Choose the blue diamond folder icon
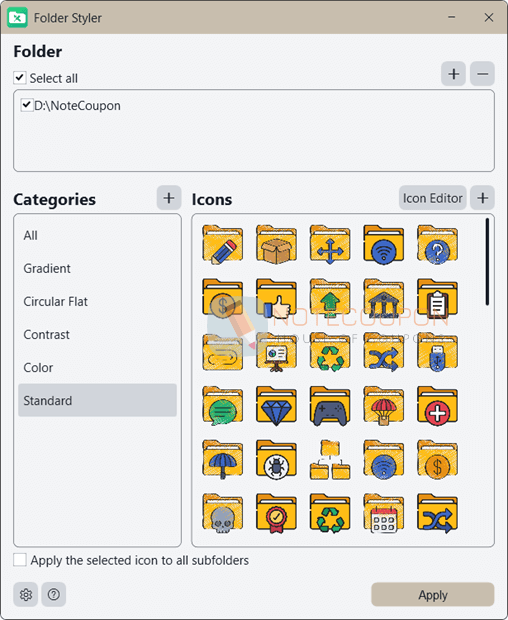Image resolution: width=508 pixels, height=620 pixels. click(276, 406)
